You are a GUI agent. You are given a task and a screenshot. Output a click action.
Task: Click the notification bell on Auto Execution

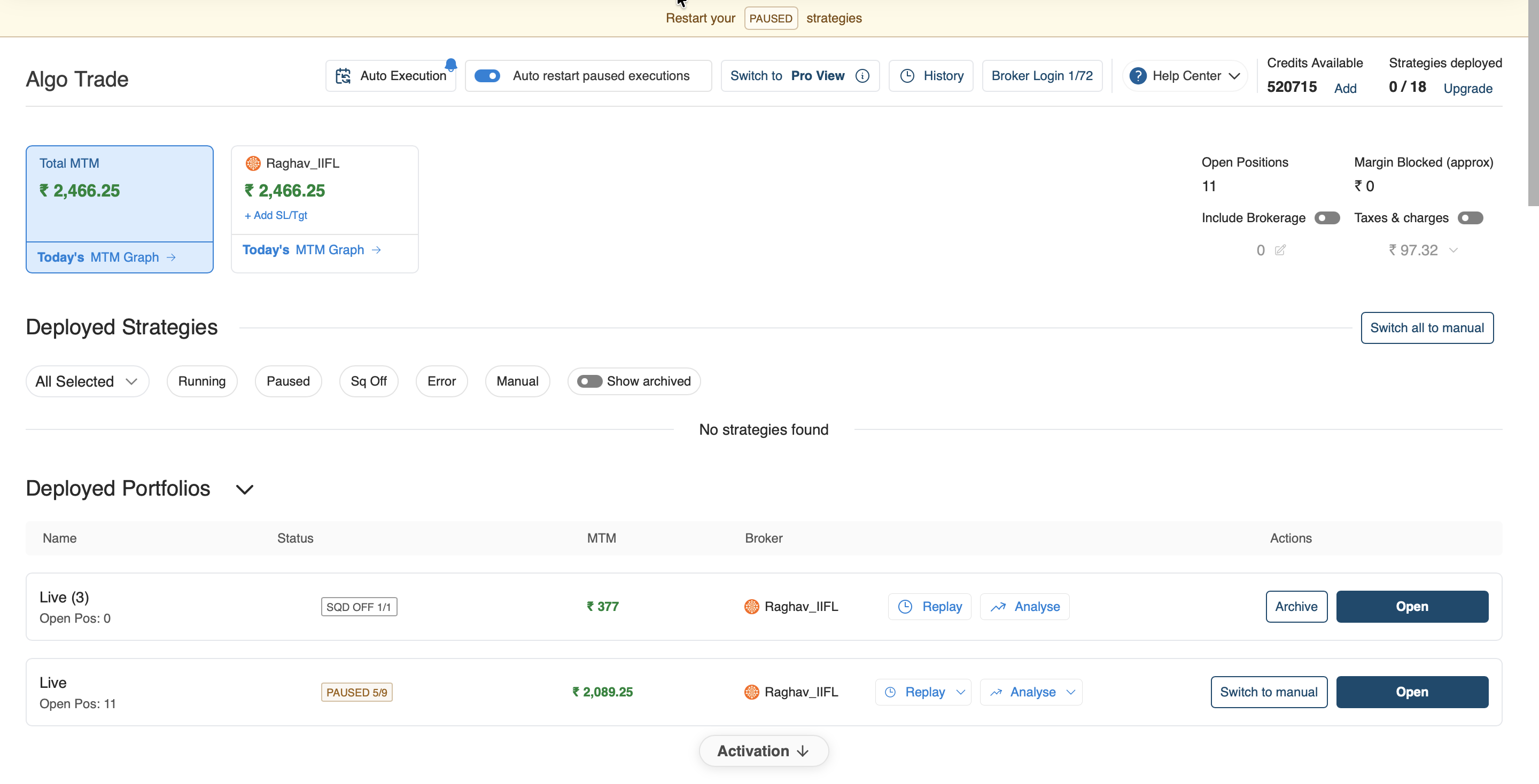pos(451,65)
